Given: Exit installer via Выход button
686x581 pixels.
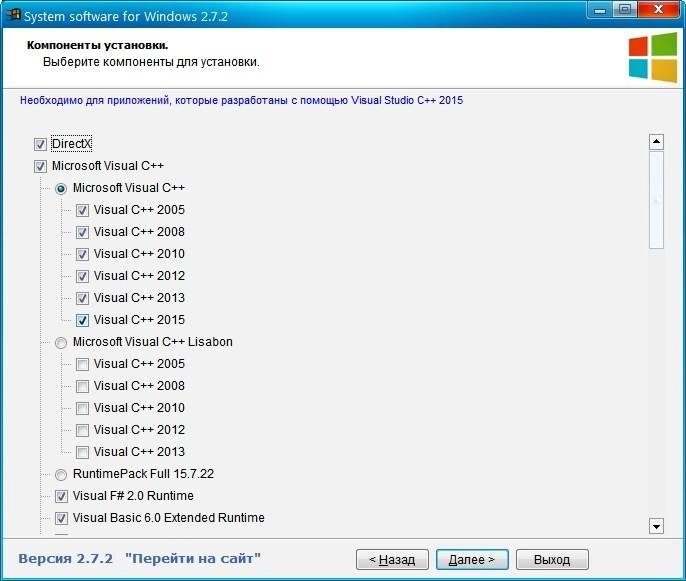Looking at the screenshot, I should click(552, 560).
